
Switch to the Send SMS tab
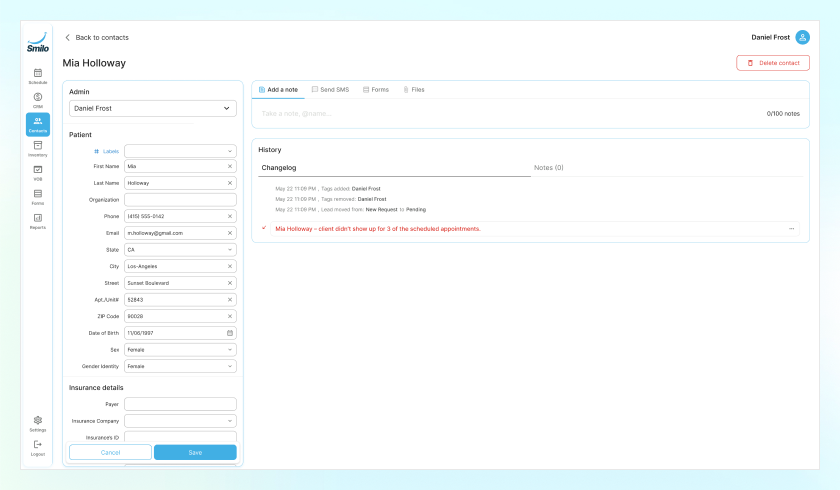click(x=330, y=89)
